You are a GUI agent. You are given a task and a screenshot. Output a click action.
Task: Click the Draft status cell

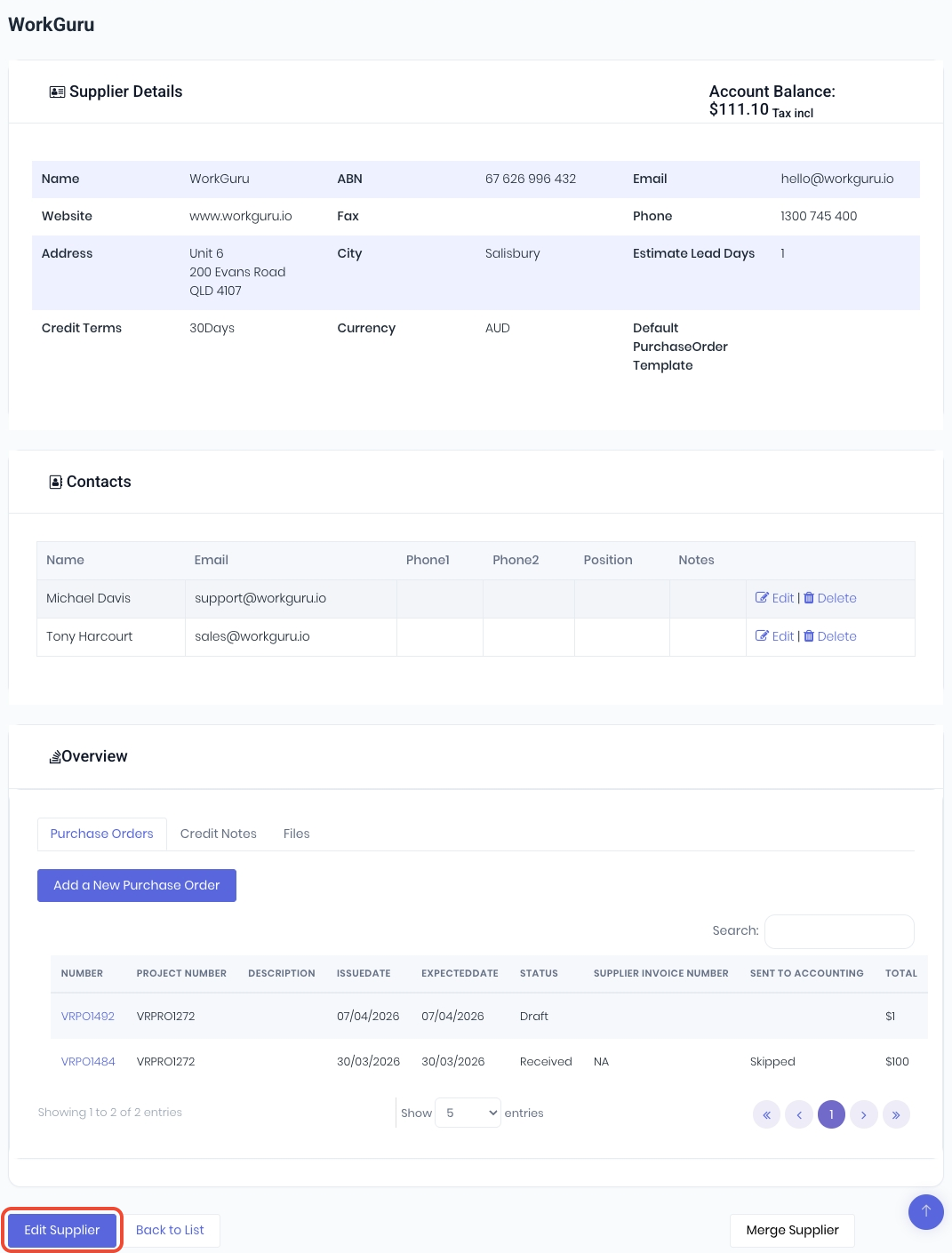(534, 1017)
